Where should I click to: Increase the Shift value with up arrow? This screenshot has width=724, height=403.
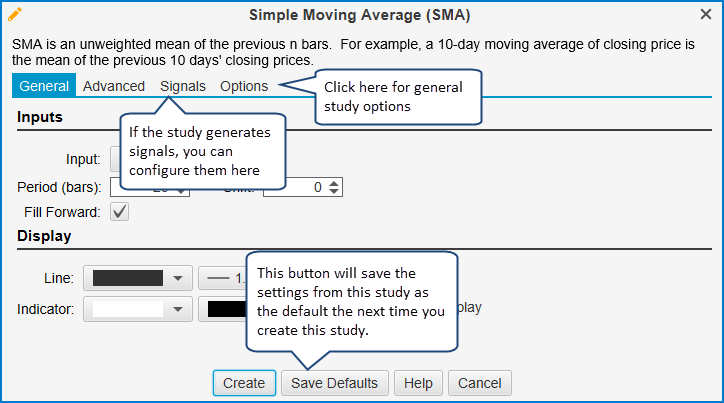pyautogui.click(x=335, y=182)
